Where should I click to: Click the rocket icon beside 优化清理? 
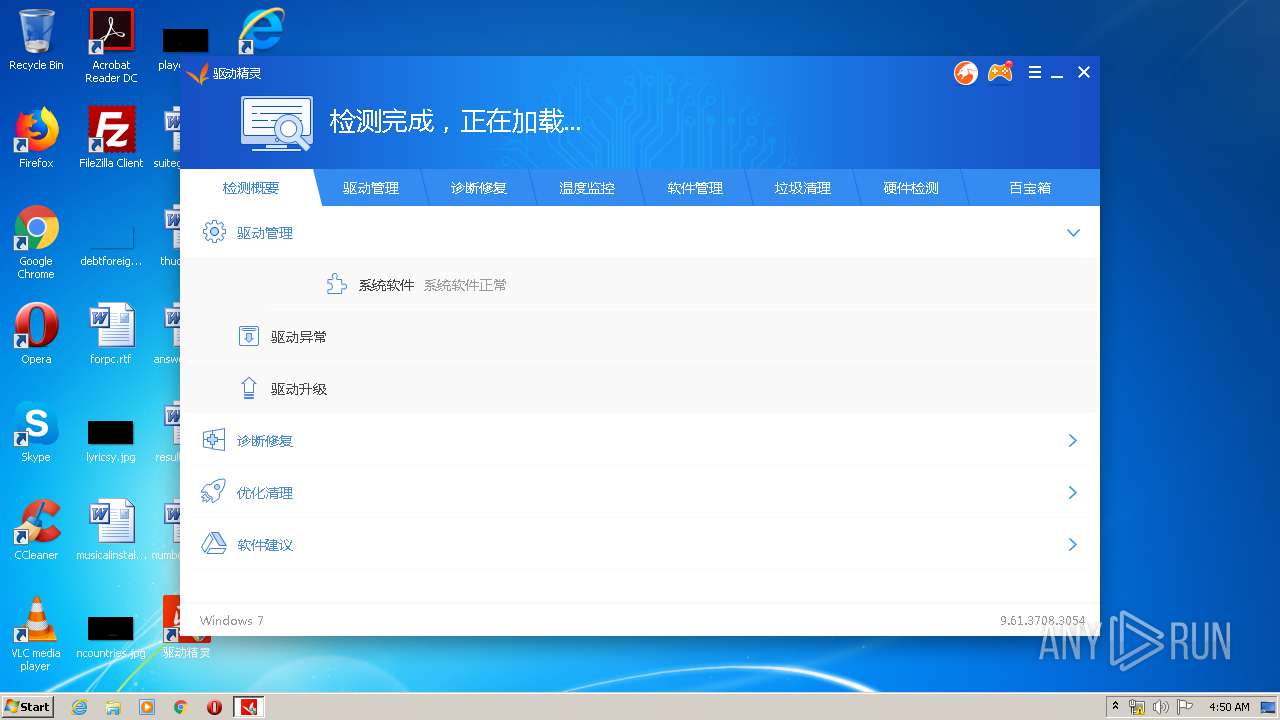[x=214, y=492]
